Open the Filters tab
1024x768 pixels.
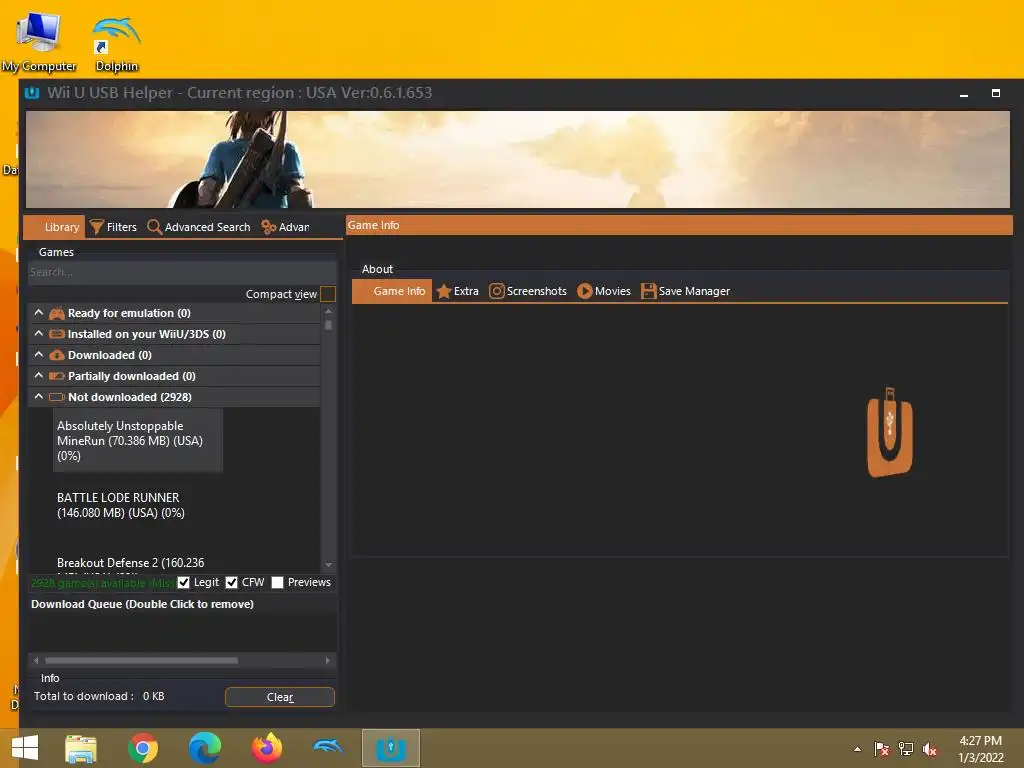point(114,227)
